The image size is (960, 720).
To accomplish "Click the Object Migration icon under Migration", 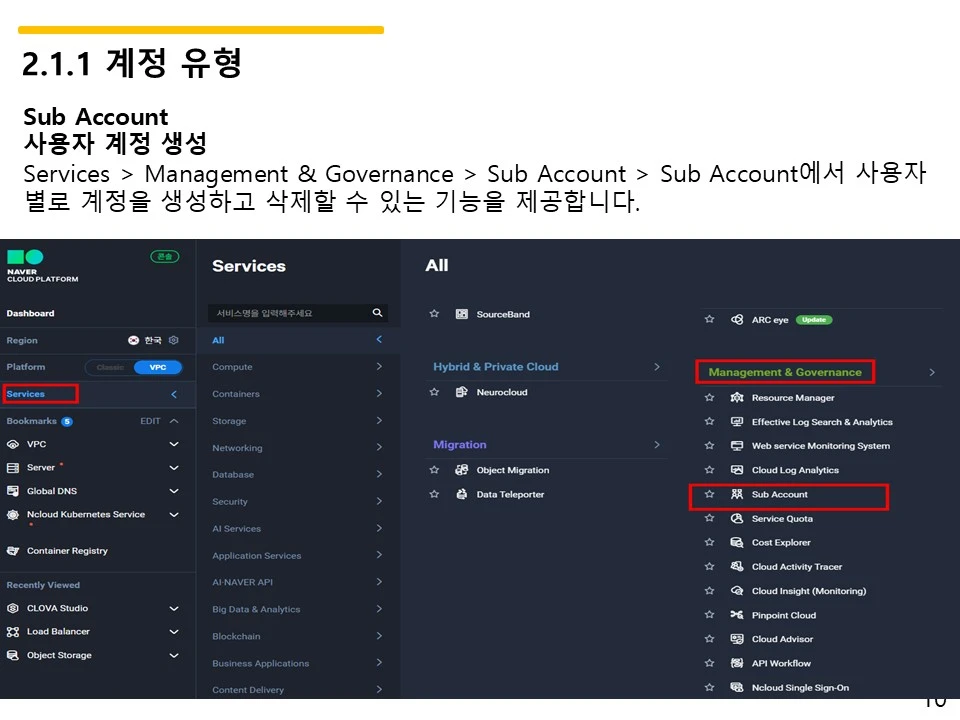I will pos(460,470).
